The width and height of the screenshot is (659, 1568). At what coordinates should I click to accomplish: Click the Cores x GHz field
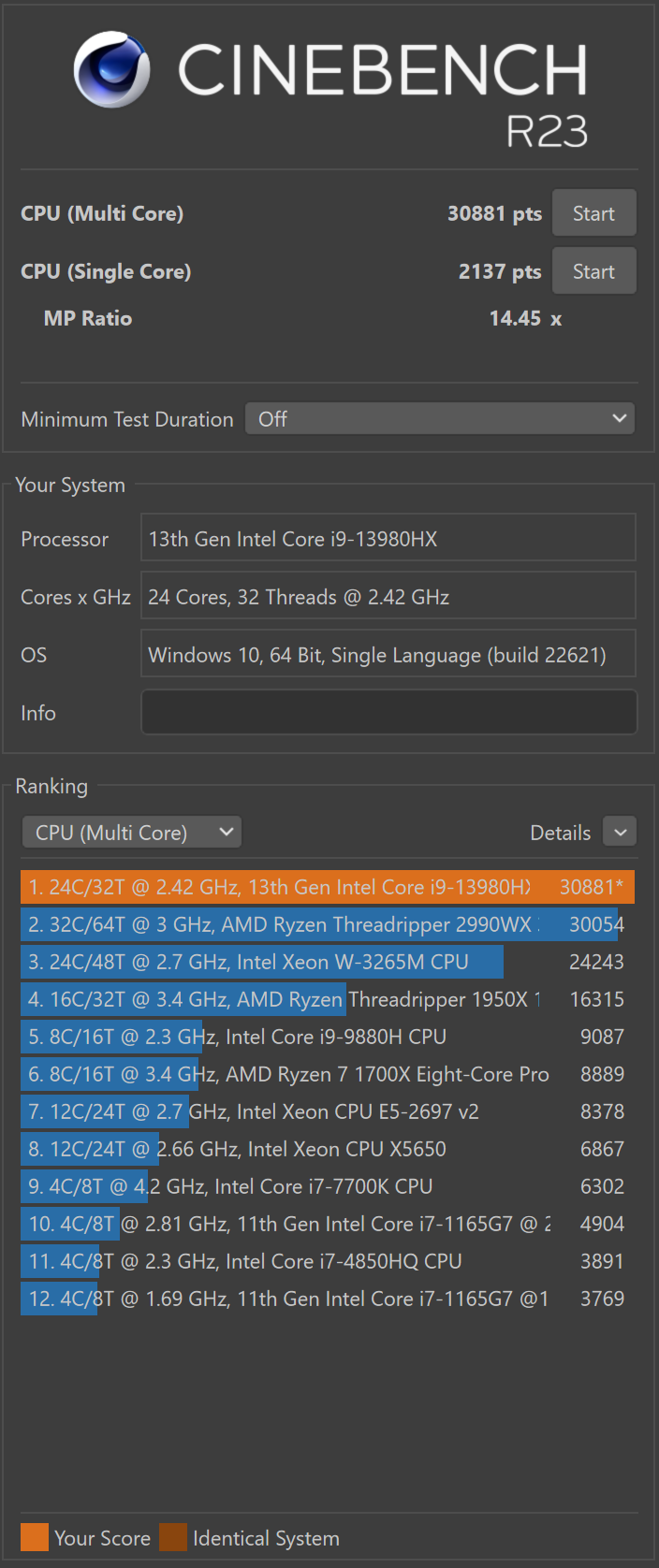click(388, 596)
